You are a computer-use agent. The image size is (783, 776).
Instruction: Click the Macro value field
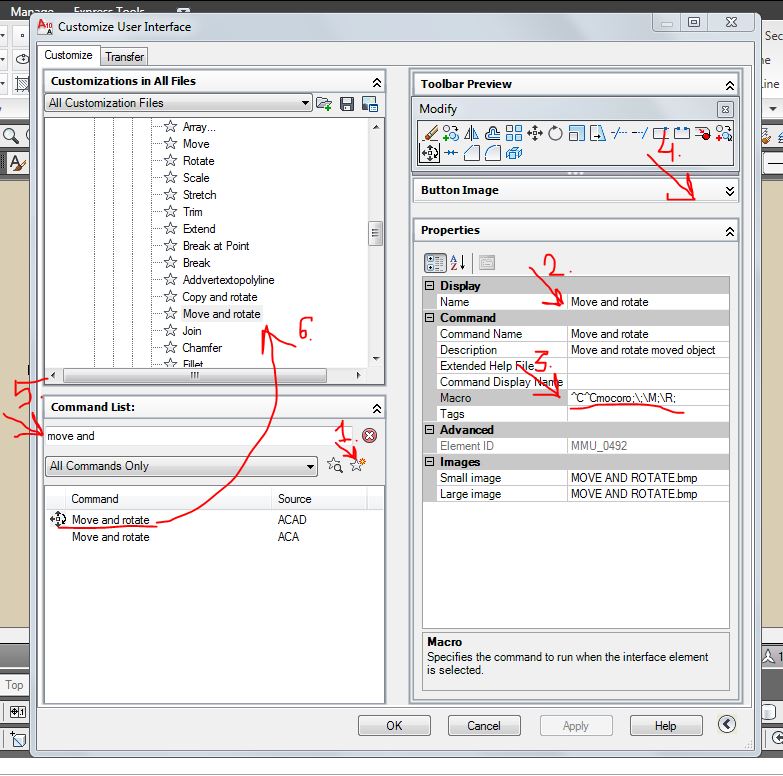pyautogui.click(x=648, y=398)
